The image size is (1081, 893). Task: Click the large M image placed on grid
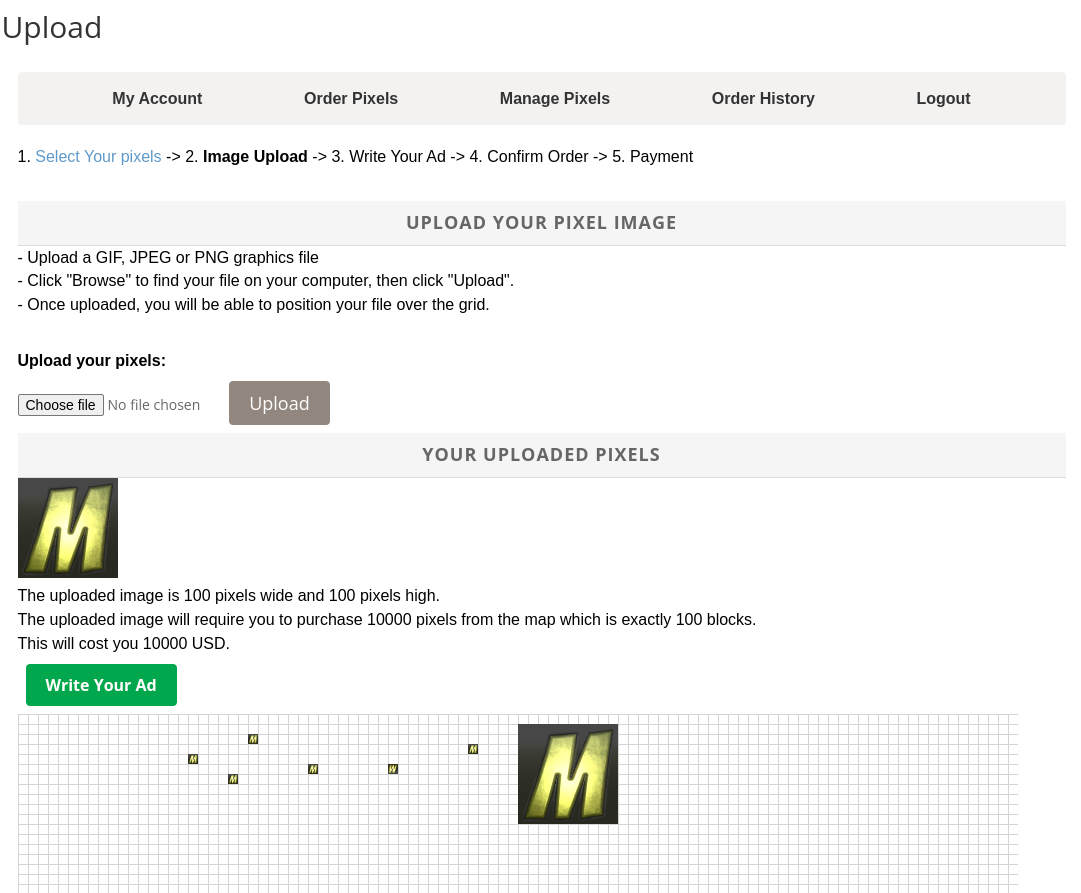point(568,774)
